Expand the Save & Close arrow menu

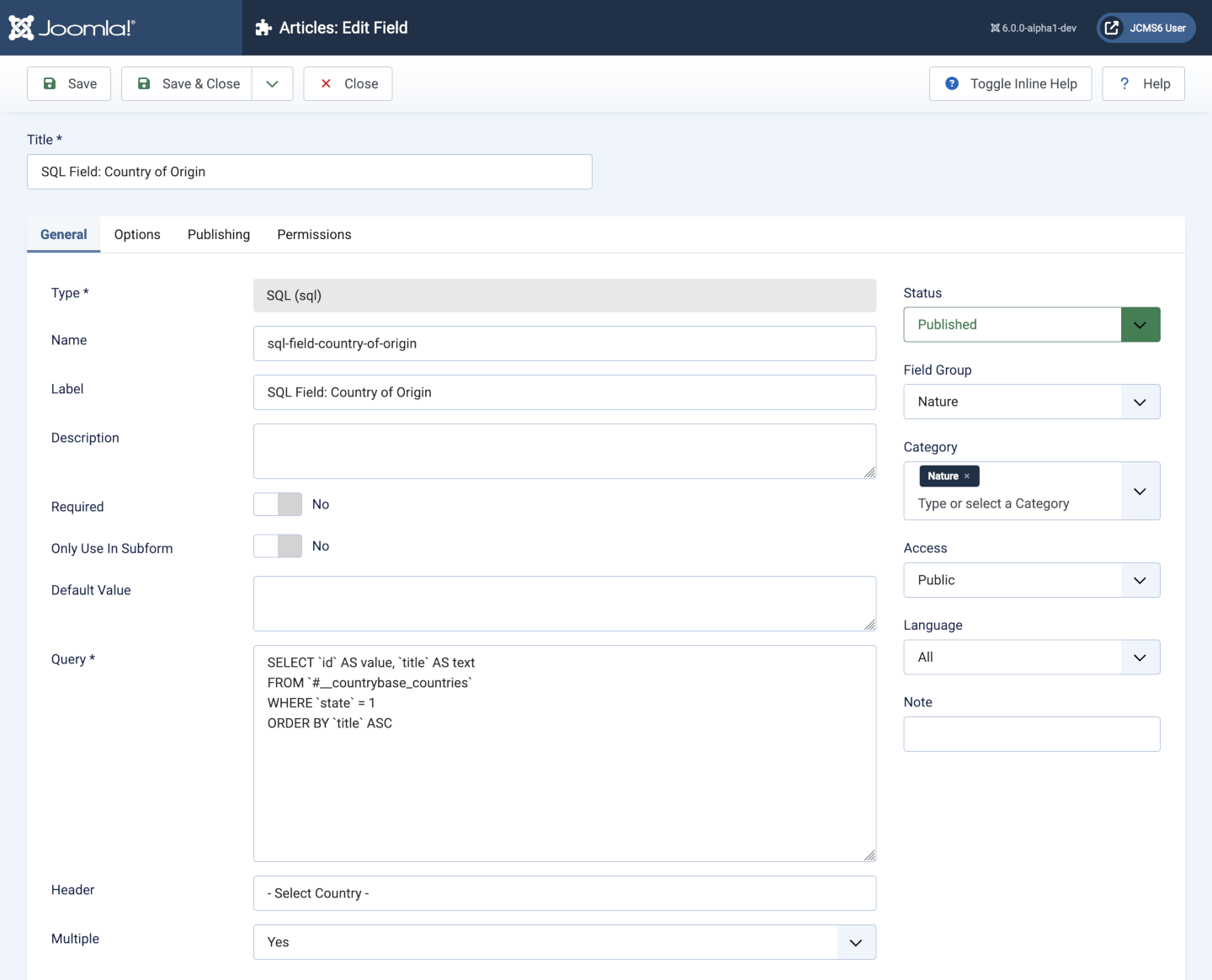pyautogui.click(x=272, y=83)
